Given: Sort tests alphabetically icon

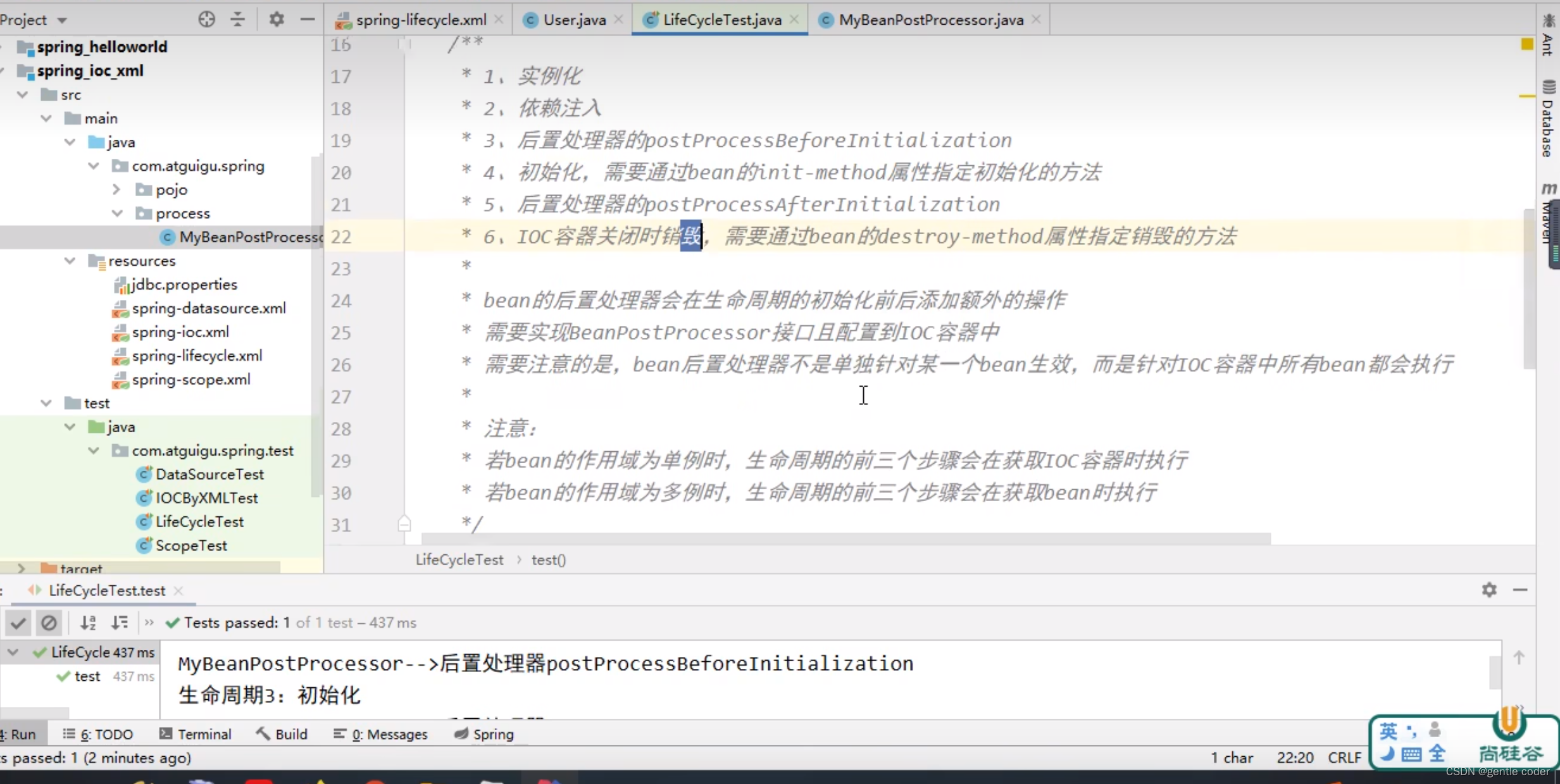Looking at the screenshot, I should pos(88,623).
